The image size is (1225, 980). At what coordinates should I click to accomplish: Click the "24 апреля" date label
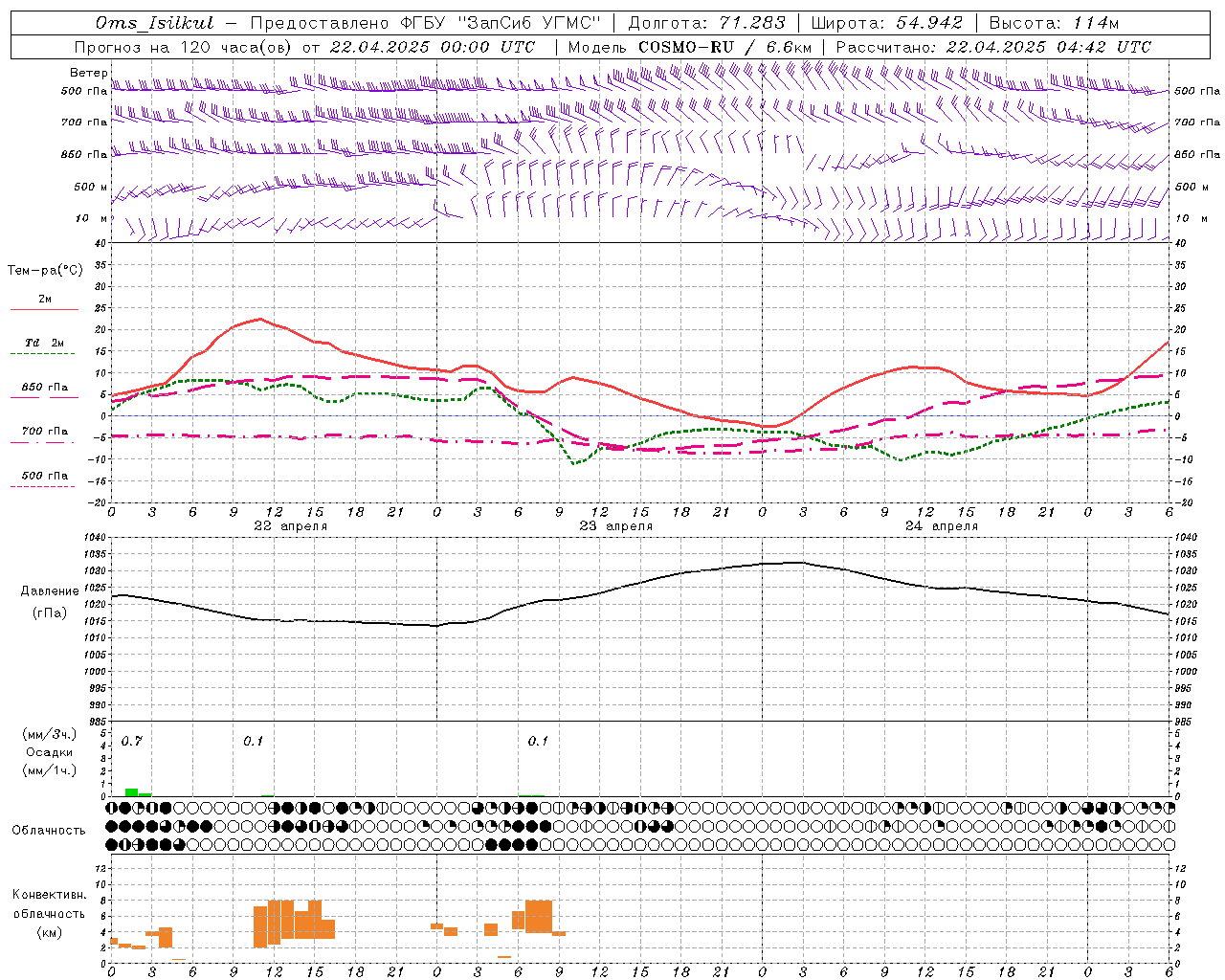pyautogui.click(x=941, y=526)
